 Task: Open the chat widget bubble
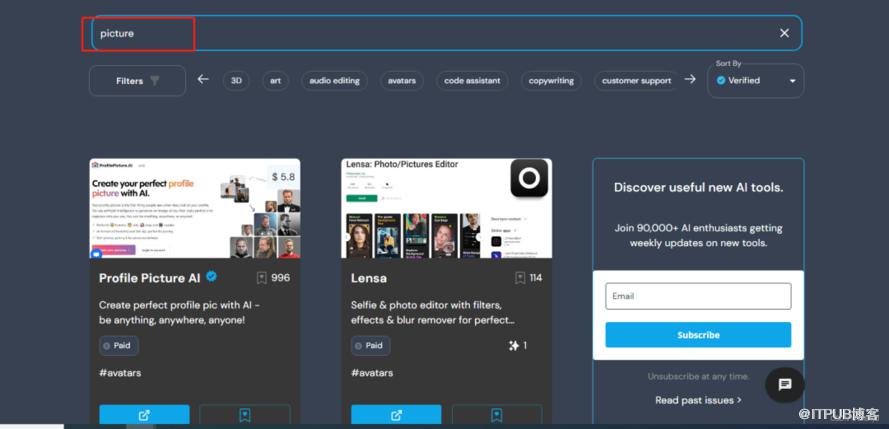click(785, 384)
